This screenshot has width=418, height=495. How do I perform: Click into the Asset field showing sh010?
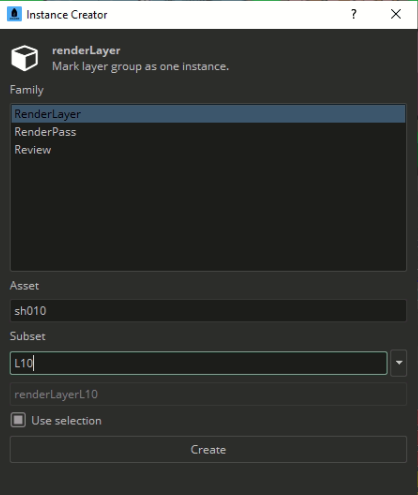click(x=208, y=311)
